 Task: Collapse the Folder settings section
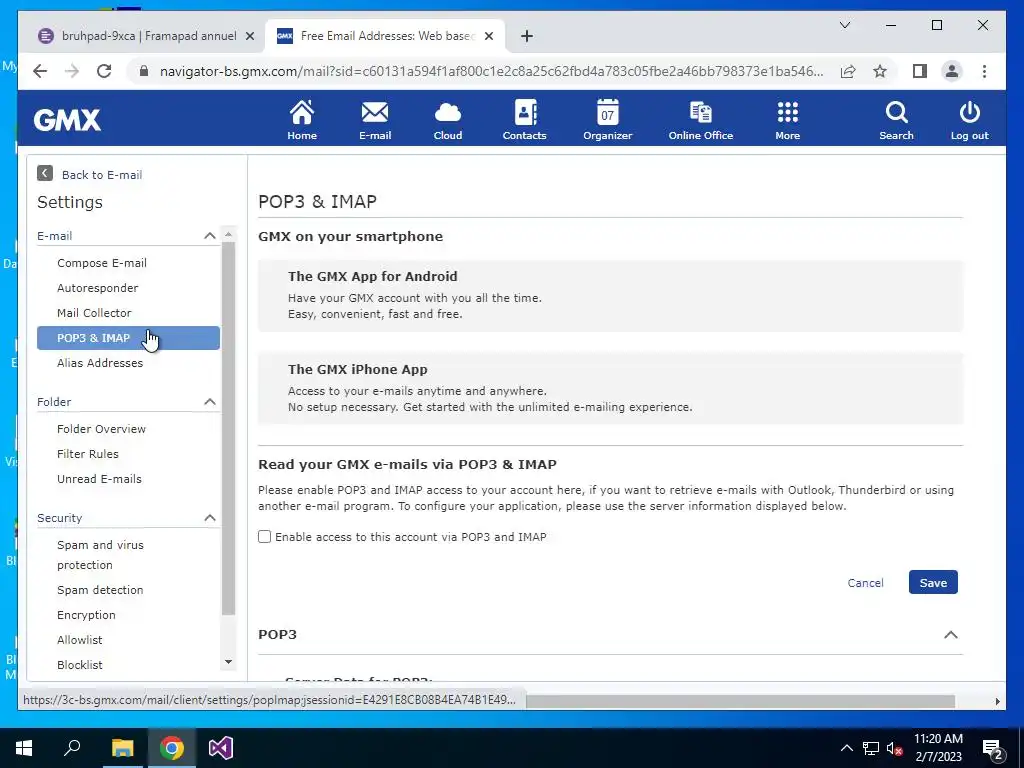pos(210,402)
